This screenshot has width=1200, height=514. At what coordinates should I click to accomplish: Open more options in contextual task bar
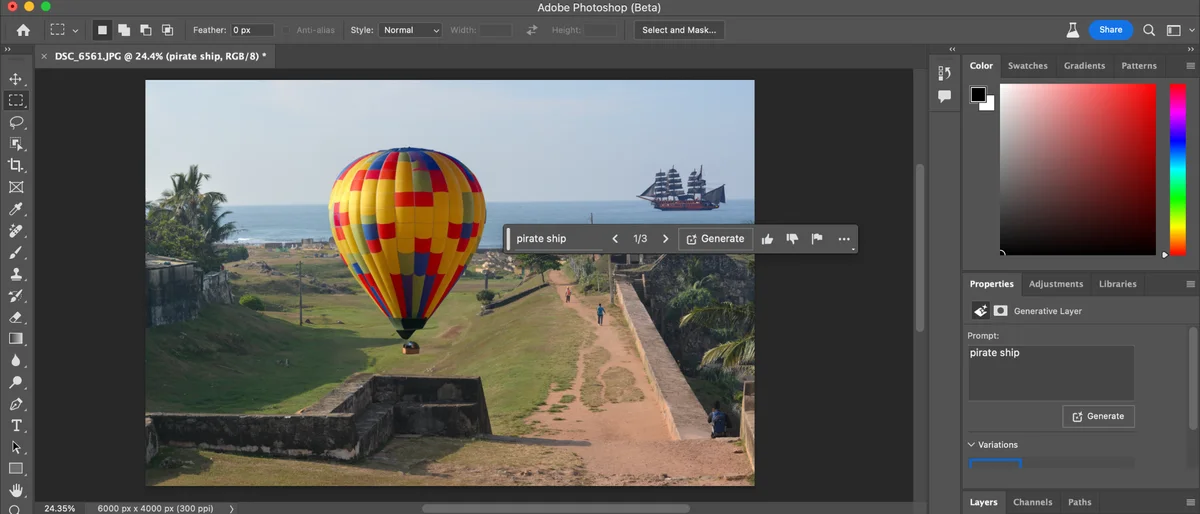[844, 239]
